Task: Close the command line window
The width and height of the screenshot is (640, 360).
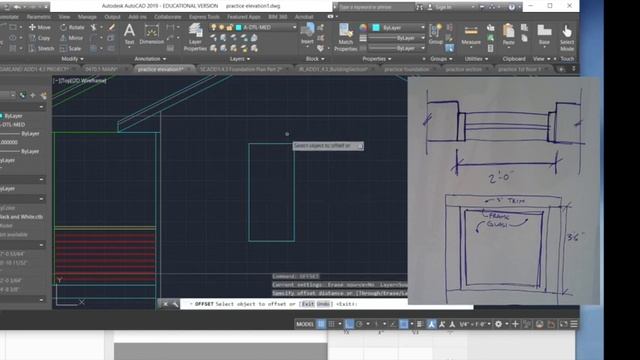Action: coord(165,304)
